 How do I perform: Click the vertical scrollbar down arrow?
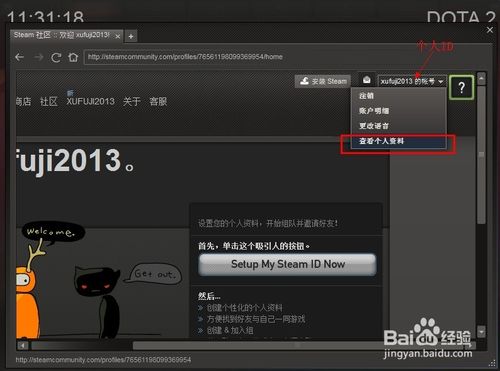coord(481,332)
